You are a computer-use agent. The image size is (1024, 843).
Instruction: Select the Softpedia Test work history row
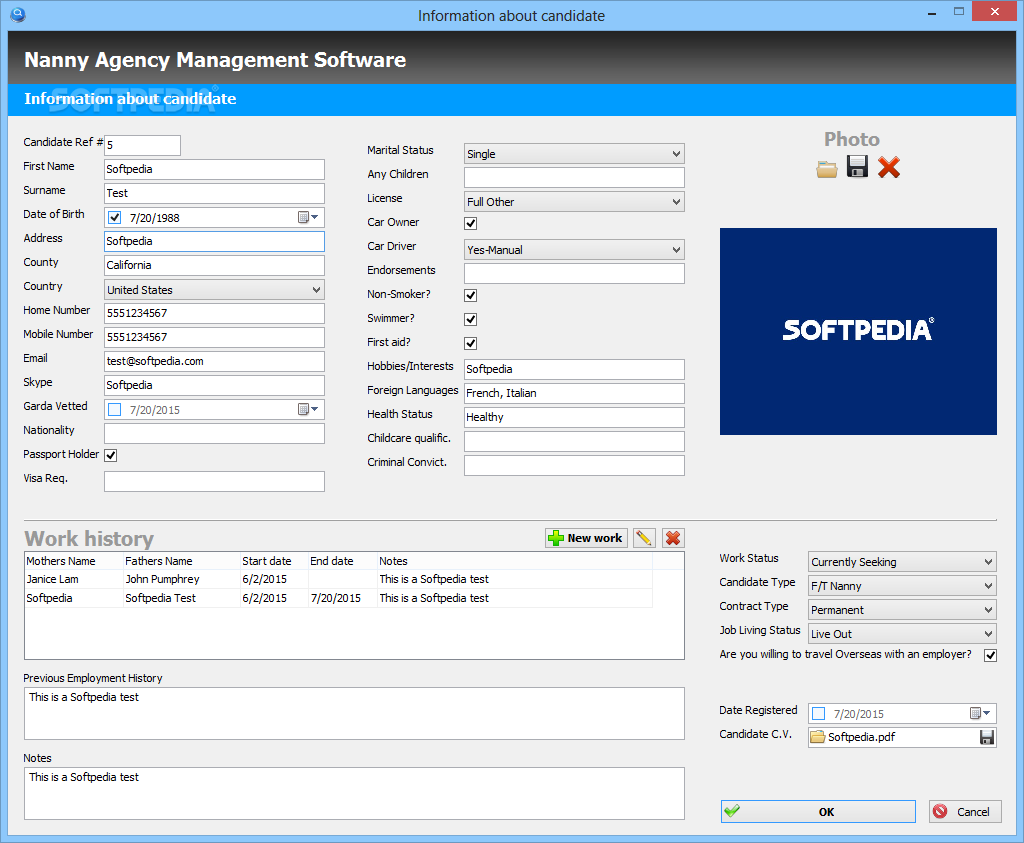coord(338,598)
